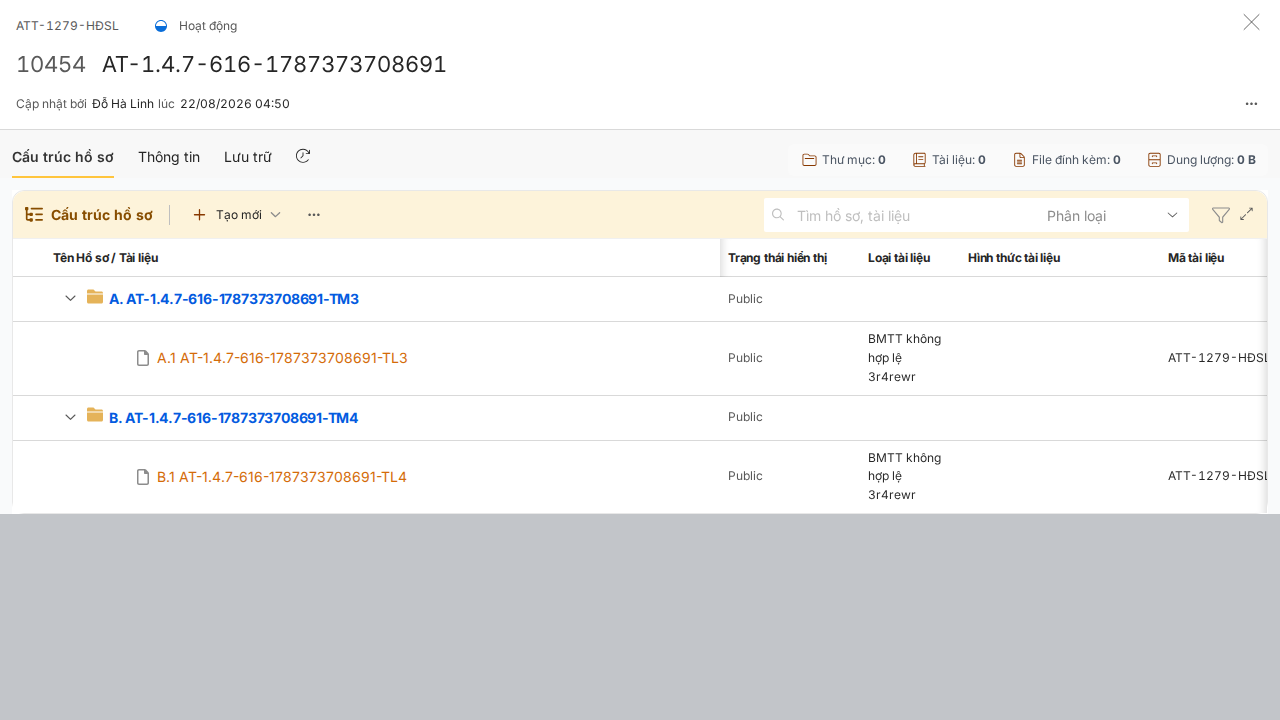Click the Hoạt động status label
The width and height of the screenshot is (1280, 720).
point(208,26)
